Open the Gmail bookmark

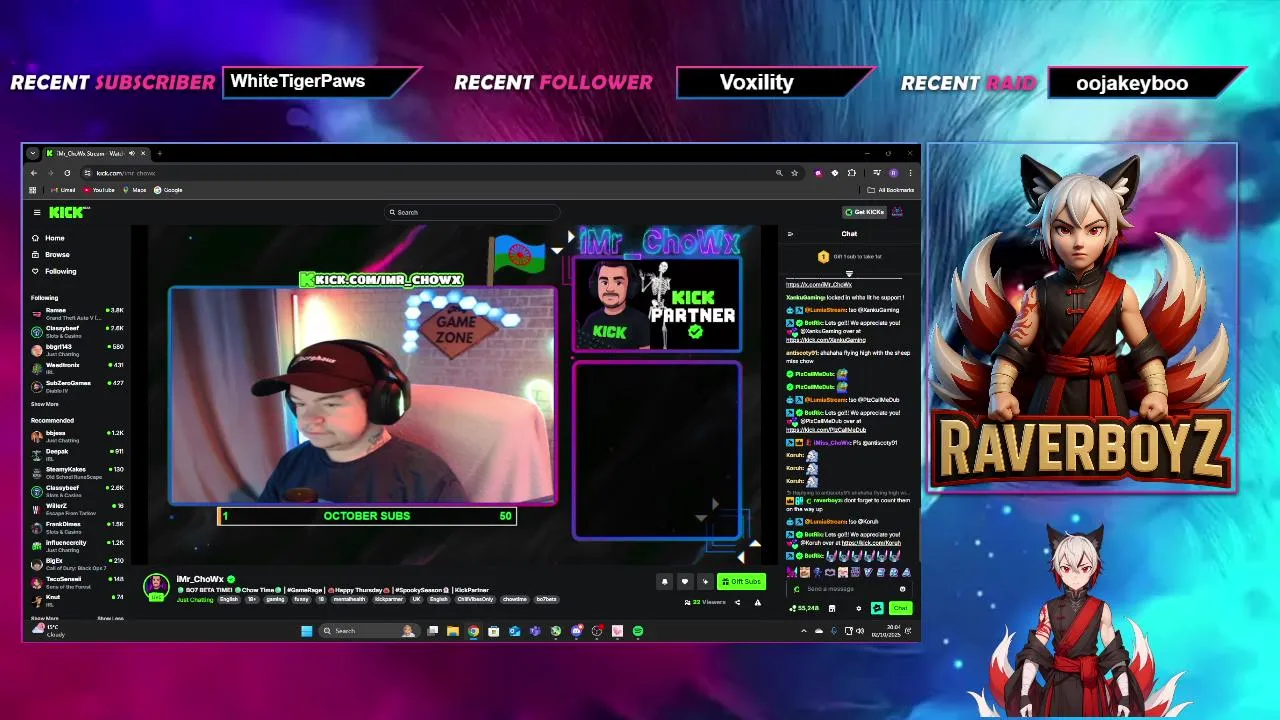[64, 190]
